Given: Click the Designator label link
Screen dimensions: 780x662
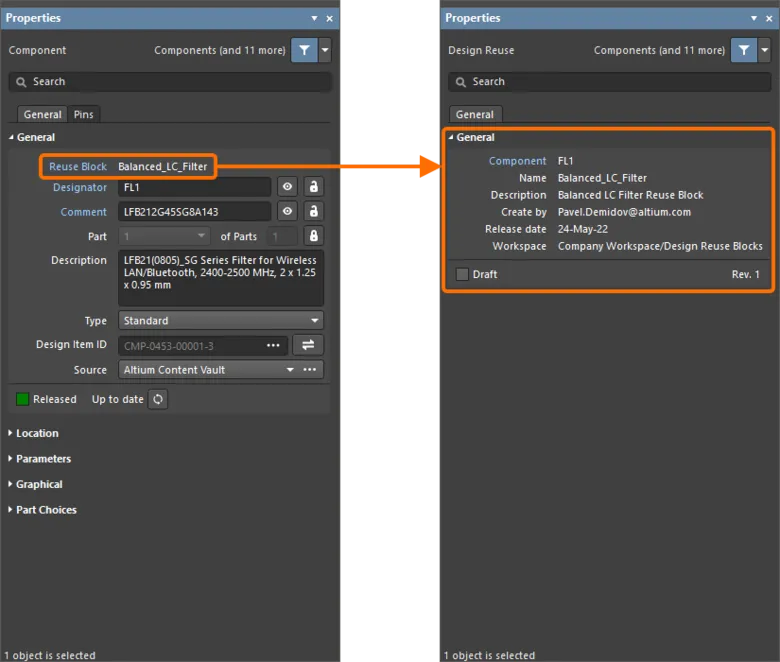Looking at the screenshot, I should pos(80,188).
